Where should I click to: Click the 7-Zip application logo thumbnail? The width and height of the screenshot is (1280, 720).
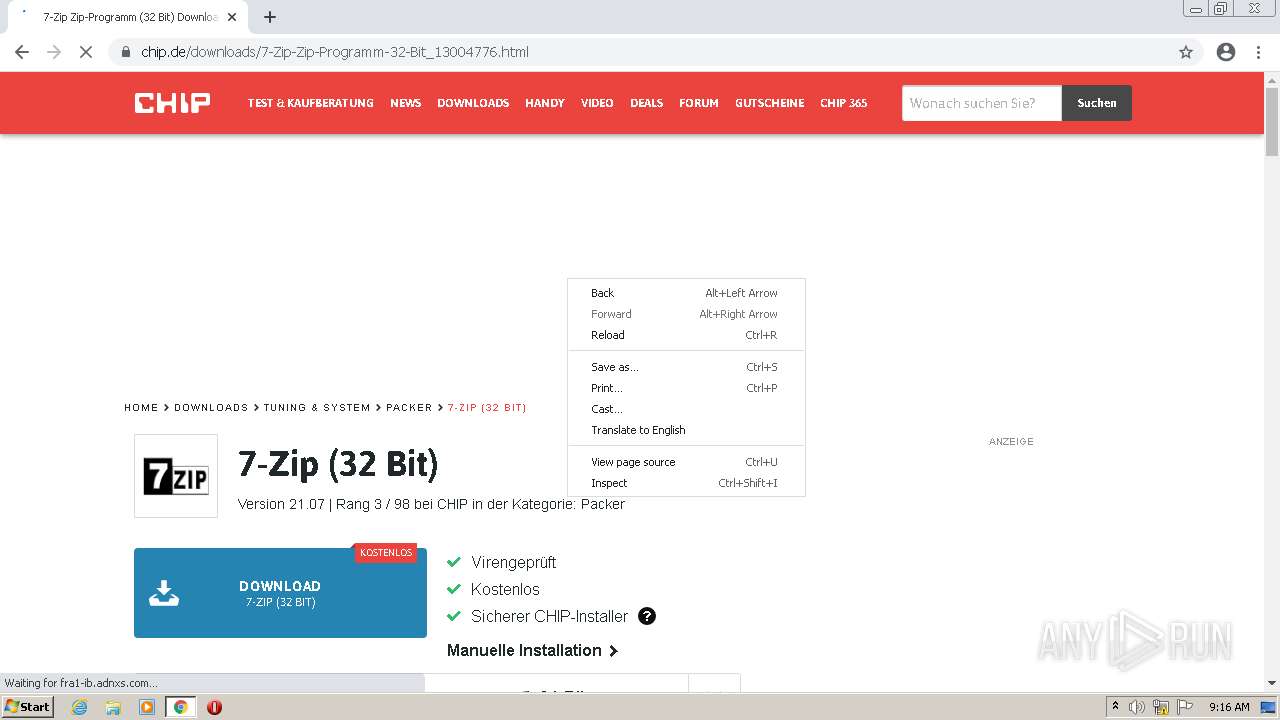coord(176,476)
